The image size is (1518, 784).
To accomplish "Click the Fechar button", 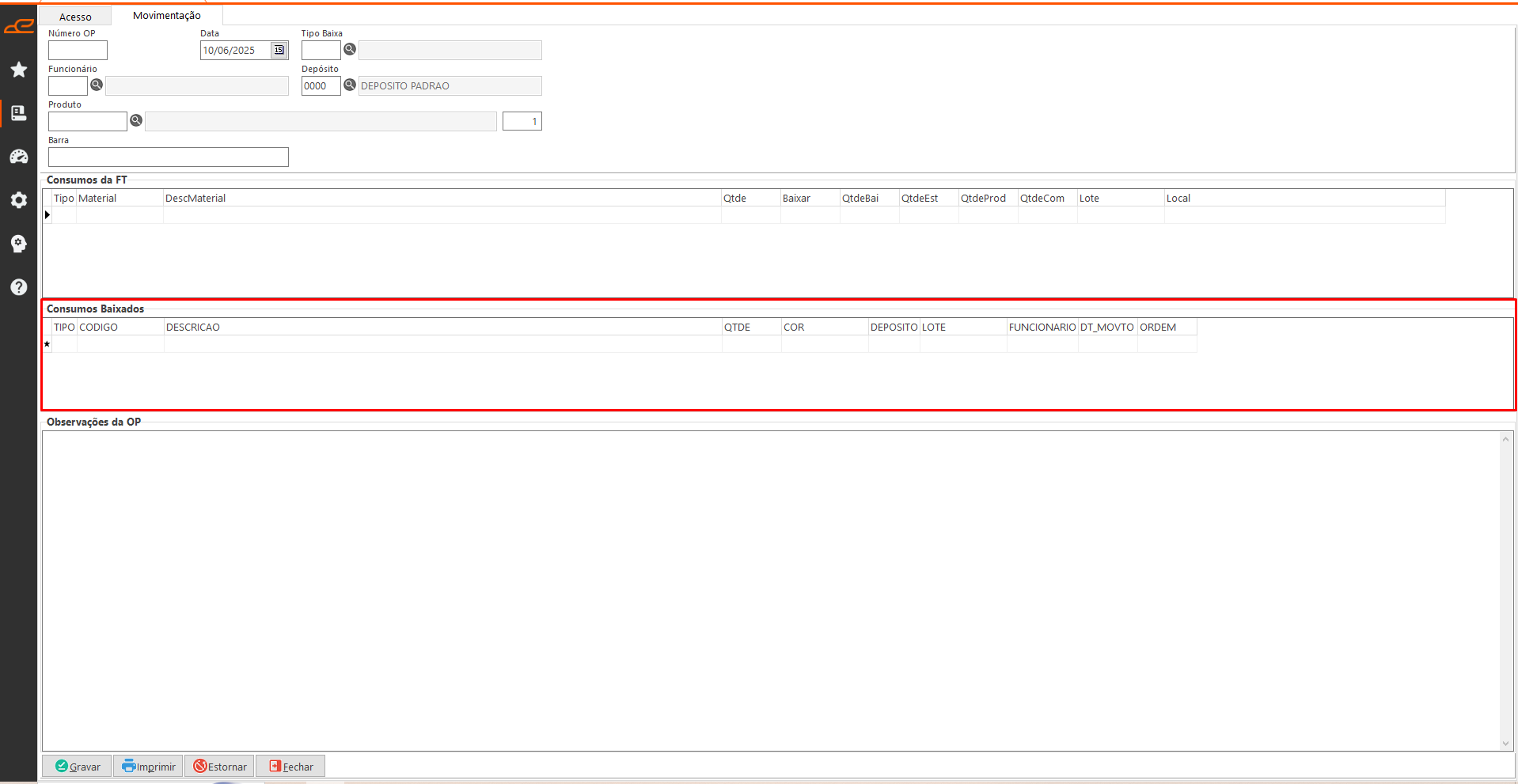I will click(x=291, y=766).
